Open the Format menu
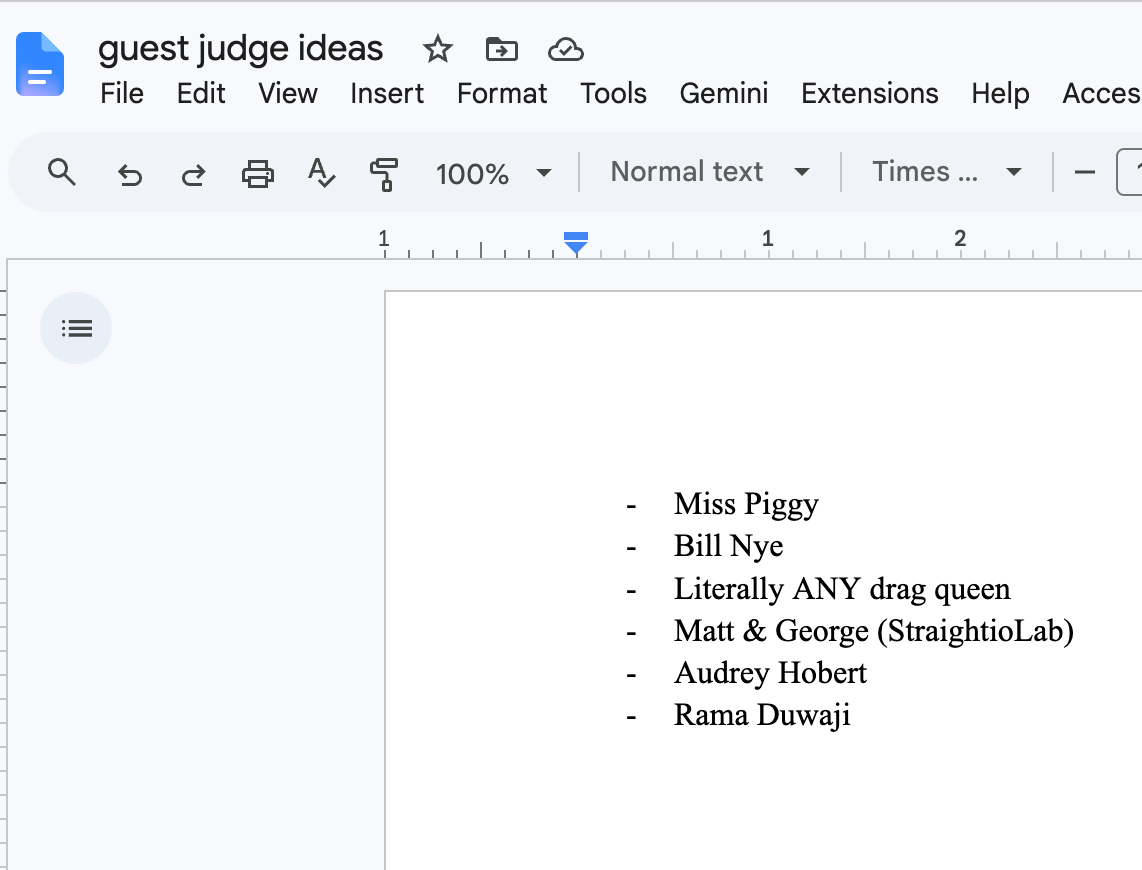Screen dimensions: 1142x870 (x=502, y=94)
